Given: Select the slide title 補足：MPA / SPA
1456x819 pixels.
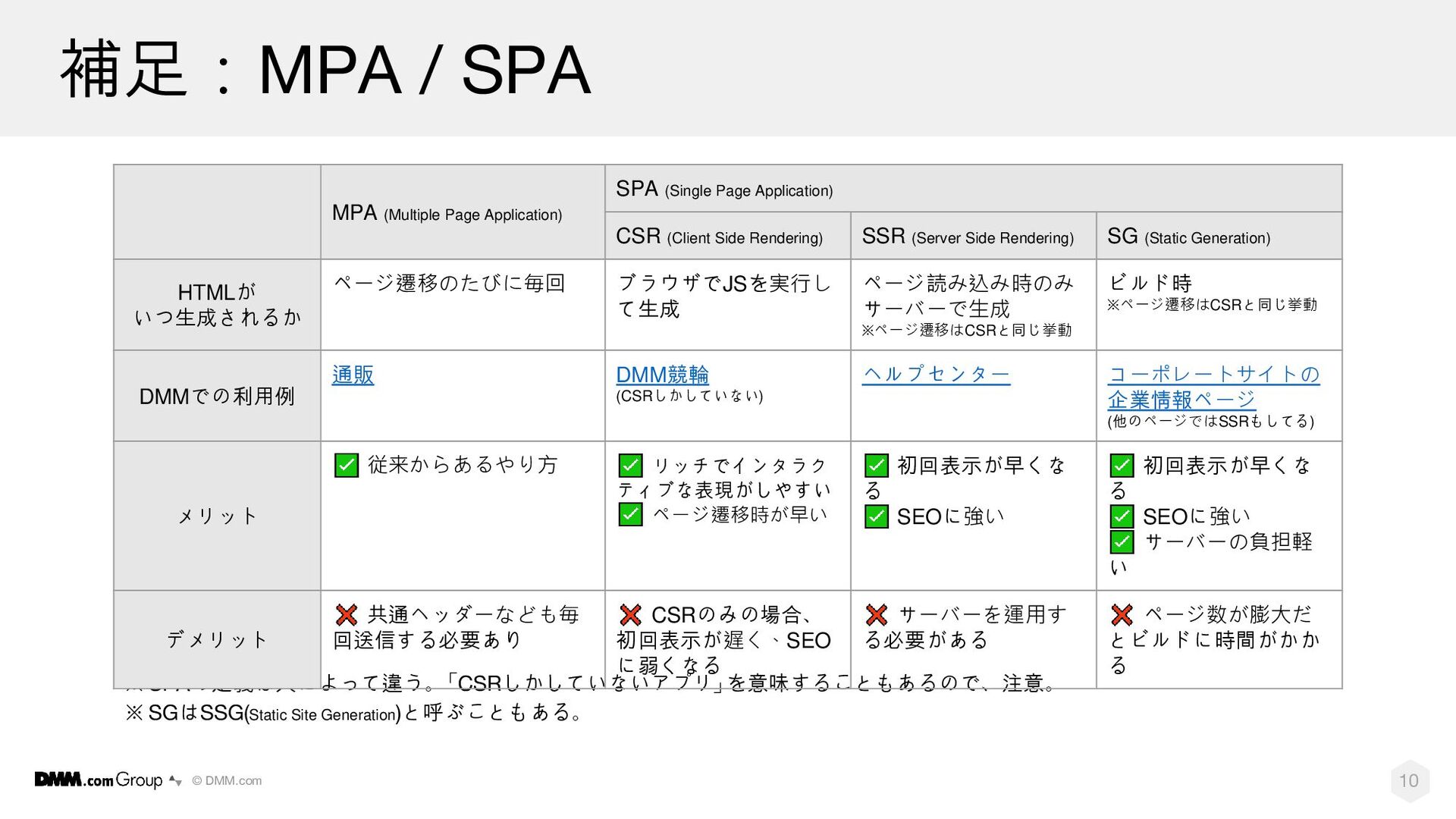Looking at the screenshot, I should coord(326,70).
